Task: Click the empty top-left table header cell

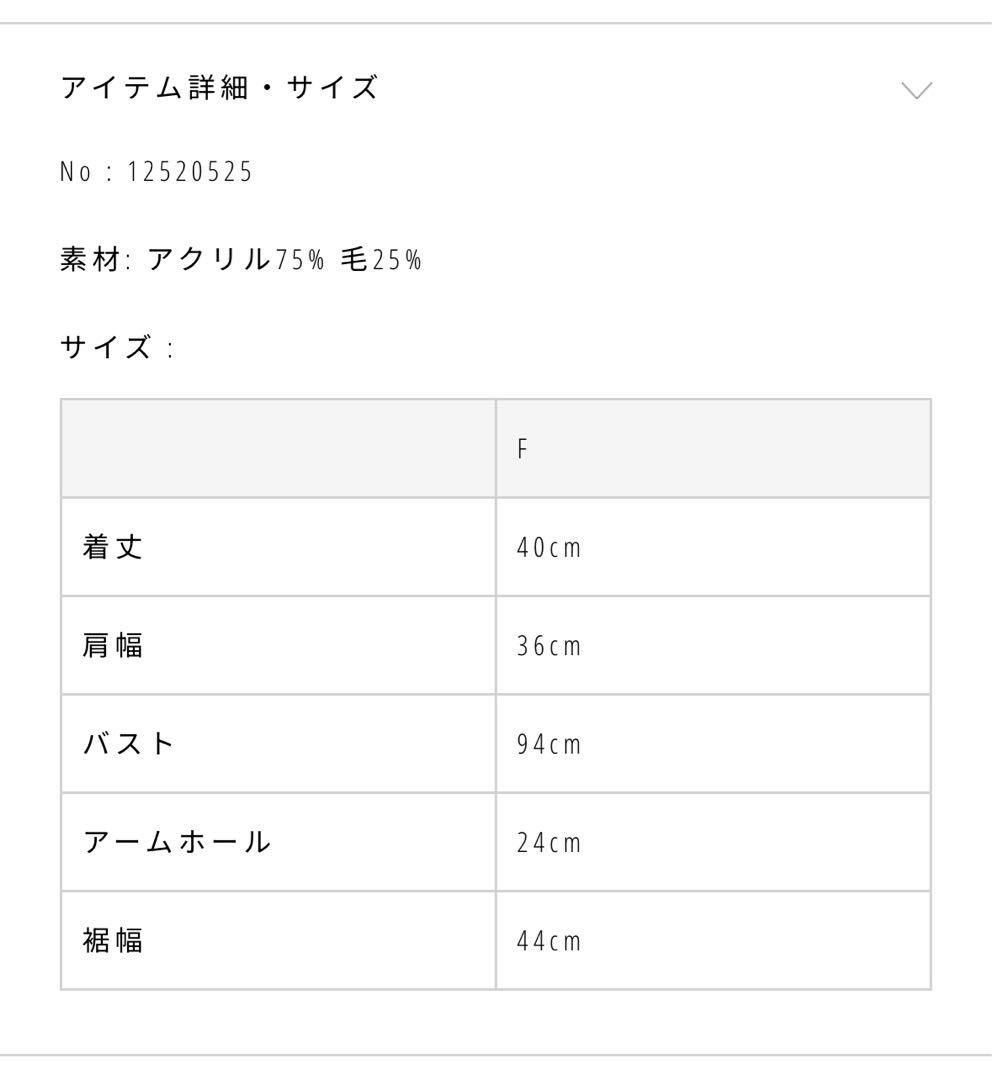Action: 277,447
